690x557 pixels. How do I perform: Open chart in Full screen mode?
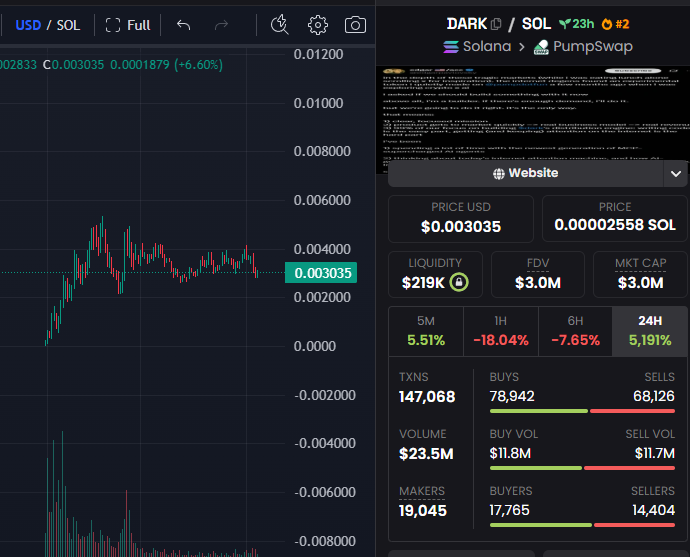128,25
